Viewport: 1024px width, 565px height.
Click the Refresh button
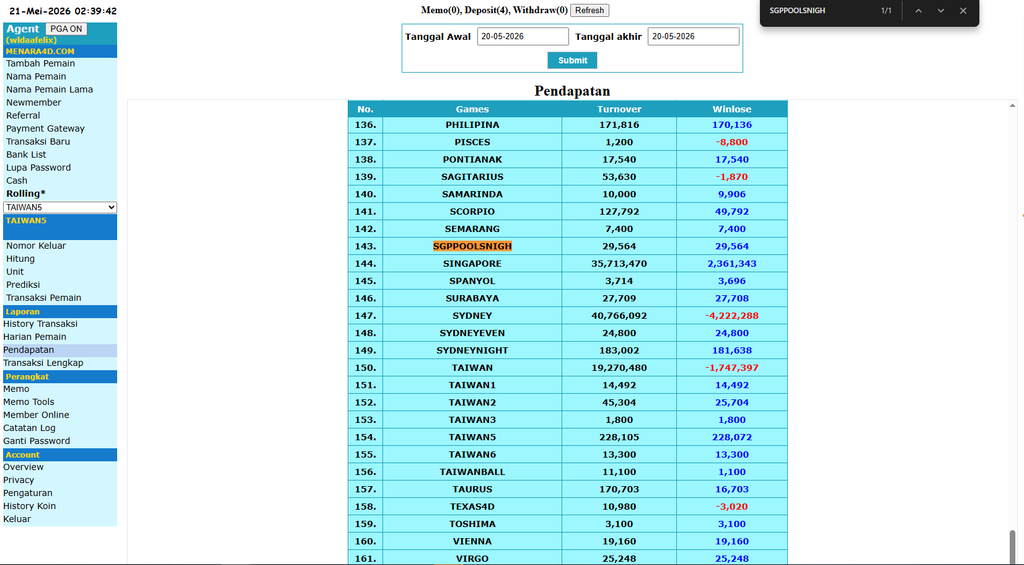click(x=590, y=10)
